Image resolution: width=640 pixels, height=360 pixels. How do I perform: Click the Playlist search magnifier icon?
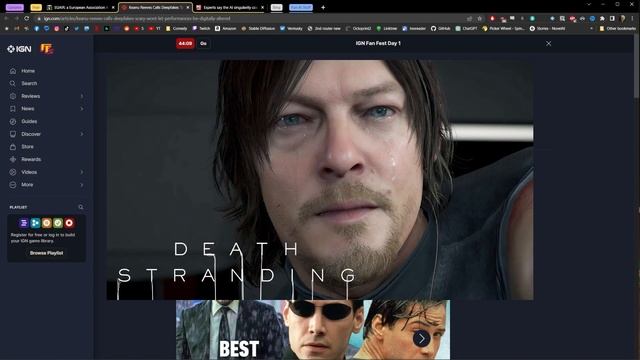(81, 207)
